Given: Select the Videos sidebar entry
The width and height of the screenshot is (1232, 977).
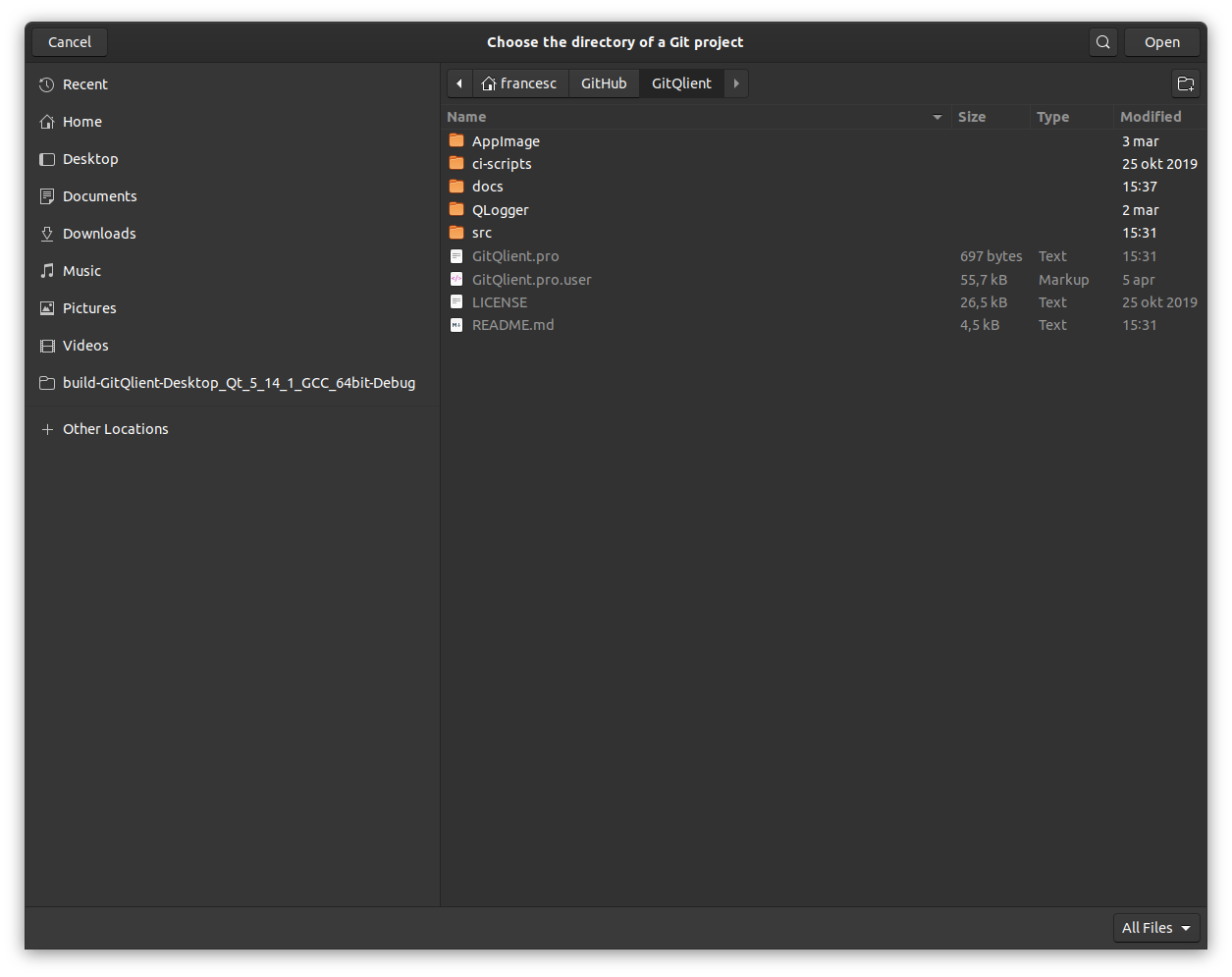Looking at the screenshot, I should point(84,346).
